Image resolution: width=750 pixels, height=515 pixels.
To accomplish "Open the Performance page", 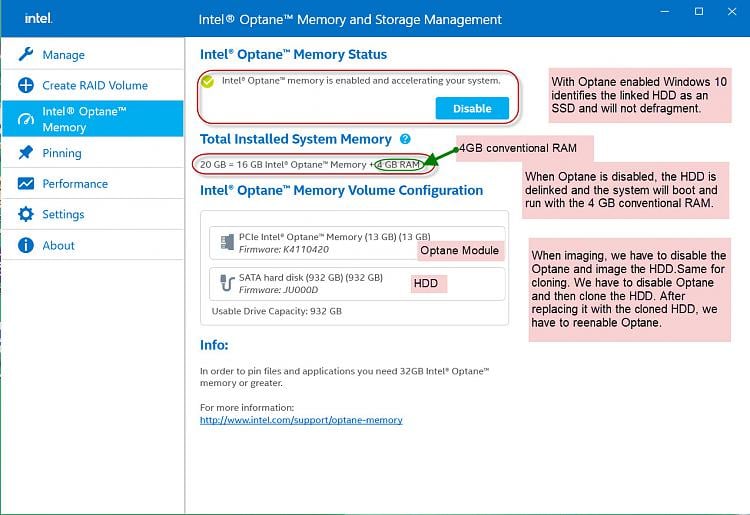I will [x=92, y=184].
